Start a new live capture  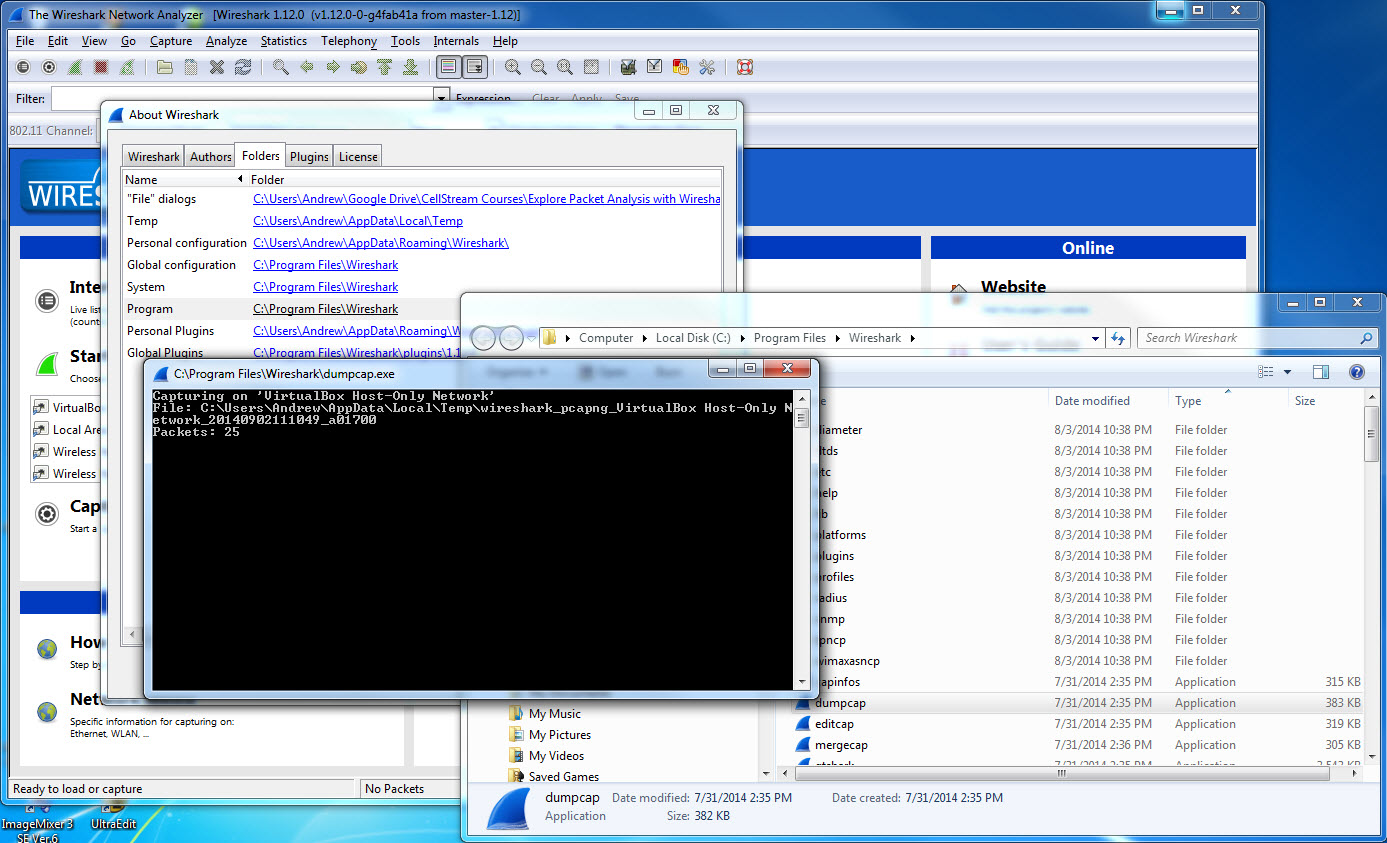click(74, 67)
